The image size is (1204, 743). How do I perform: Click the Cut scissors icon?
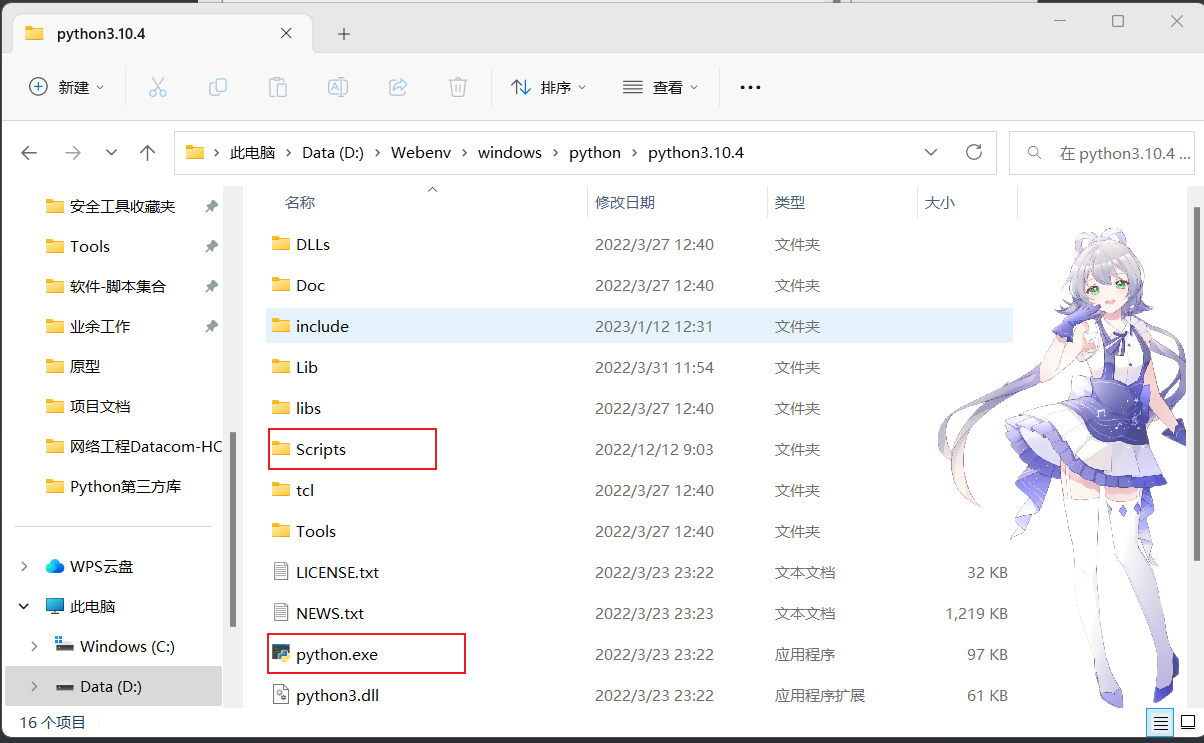click(x=158, y=87)
